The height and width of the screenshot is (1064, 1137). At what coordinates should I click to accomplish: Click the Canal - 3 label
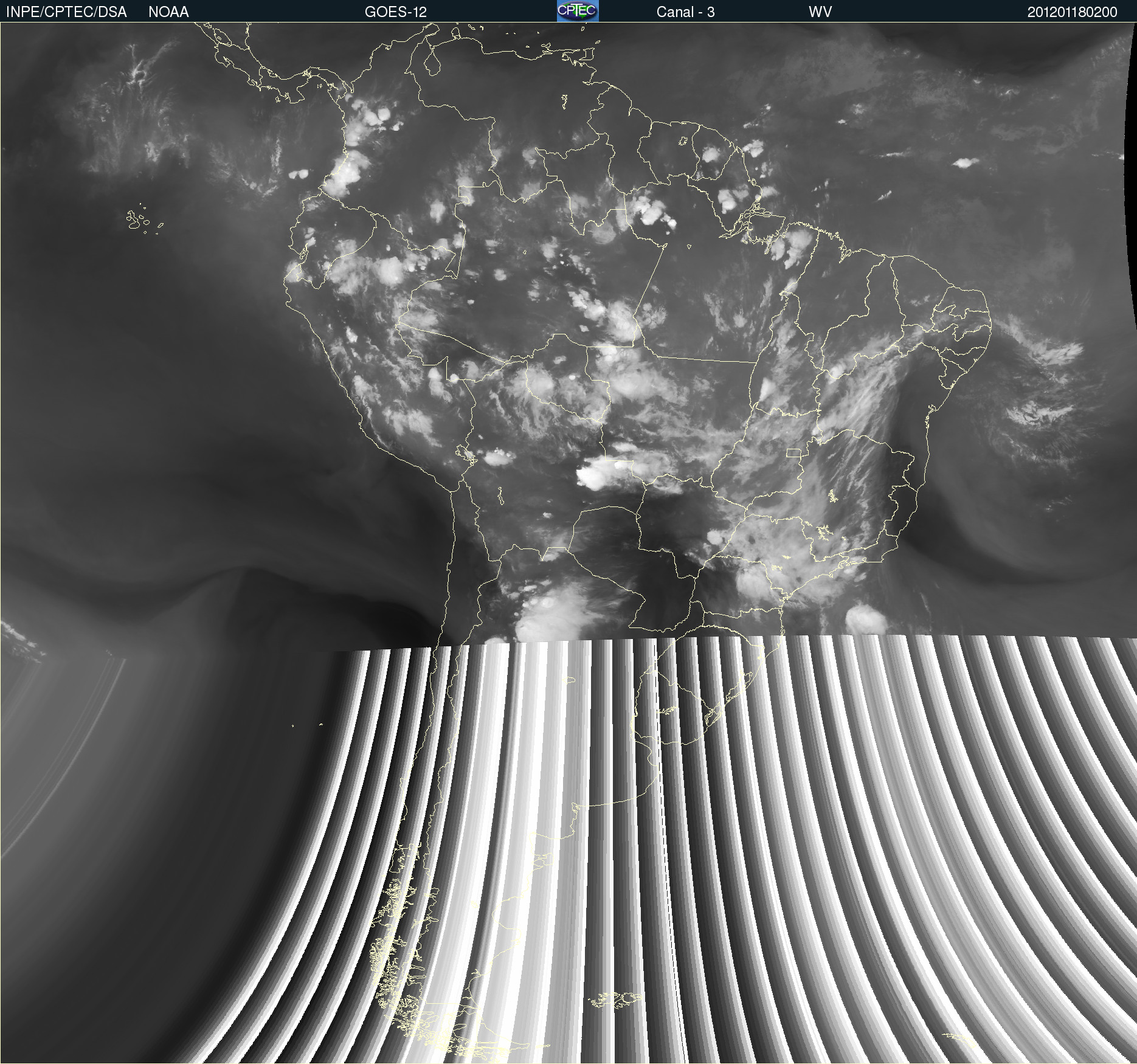click(x=685, y=12)
